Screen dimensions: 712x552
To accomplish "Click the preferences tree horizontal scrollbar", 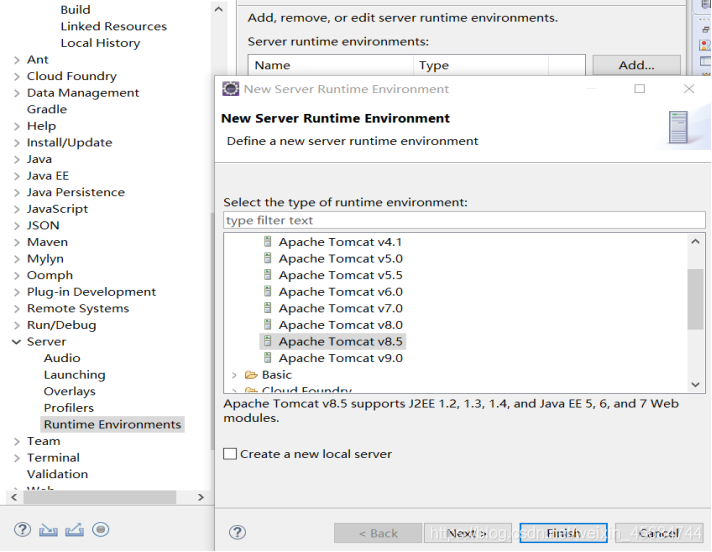I will pyautogui.click(x=100, y=497).
